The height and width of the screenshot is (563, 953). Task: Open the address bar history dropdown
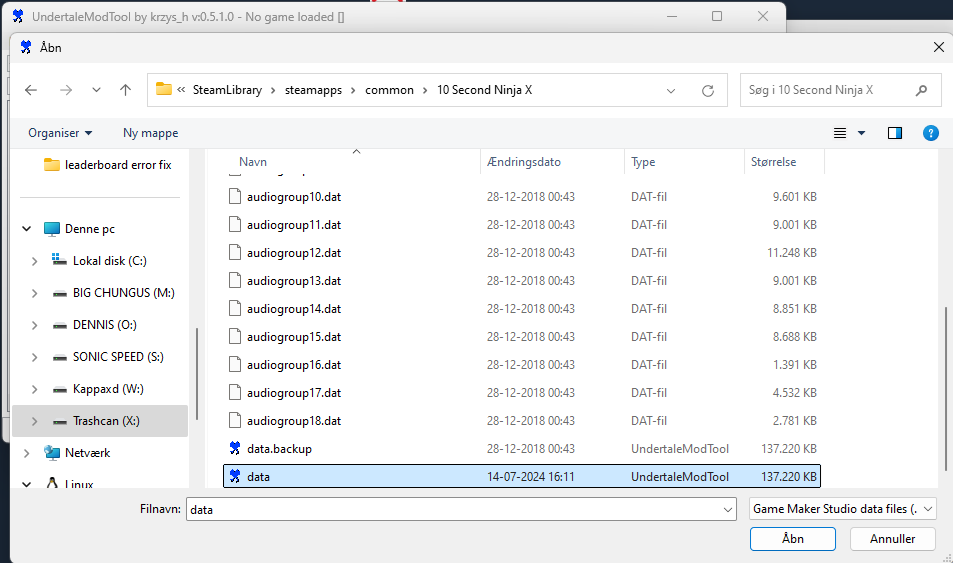point(671,91)
